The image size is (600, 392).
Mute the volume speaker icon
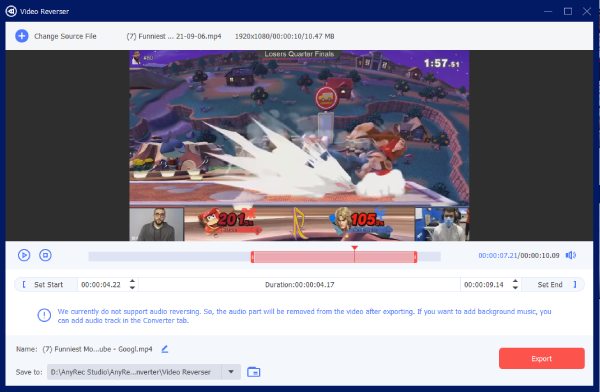[x=571, y=255]
